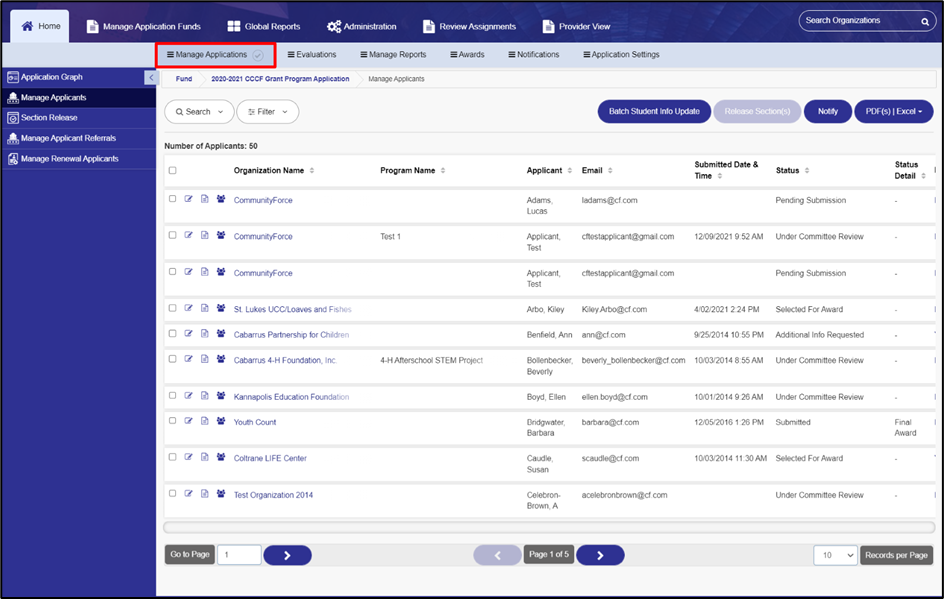Click group icon for St. Lukes UCC row
Image resolution: width=944 pixels, height=599 pixels.
[221, 308]
